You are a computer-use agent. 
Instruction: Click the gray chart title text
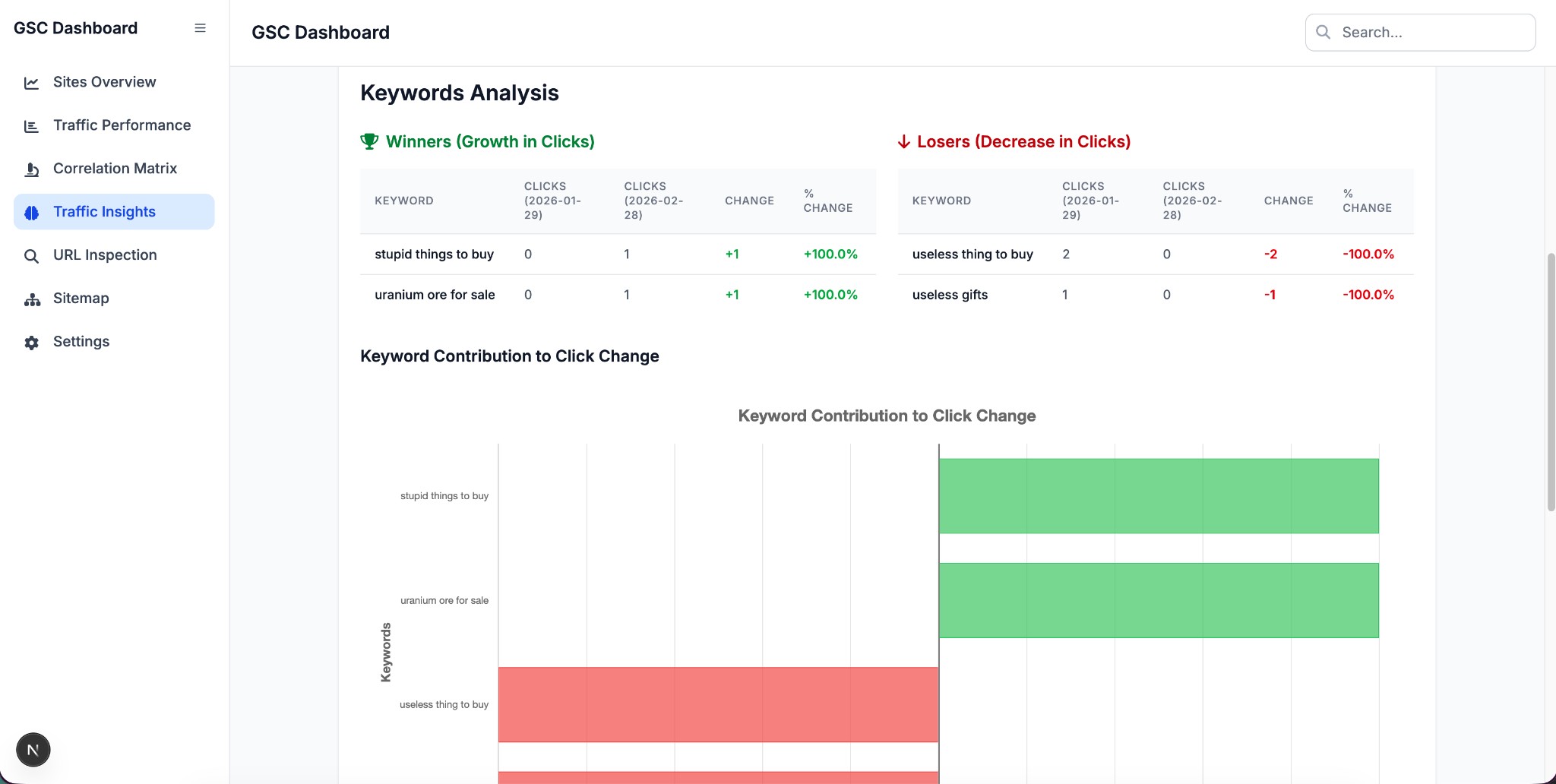click(887, 416)
